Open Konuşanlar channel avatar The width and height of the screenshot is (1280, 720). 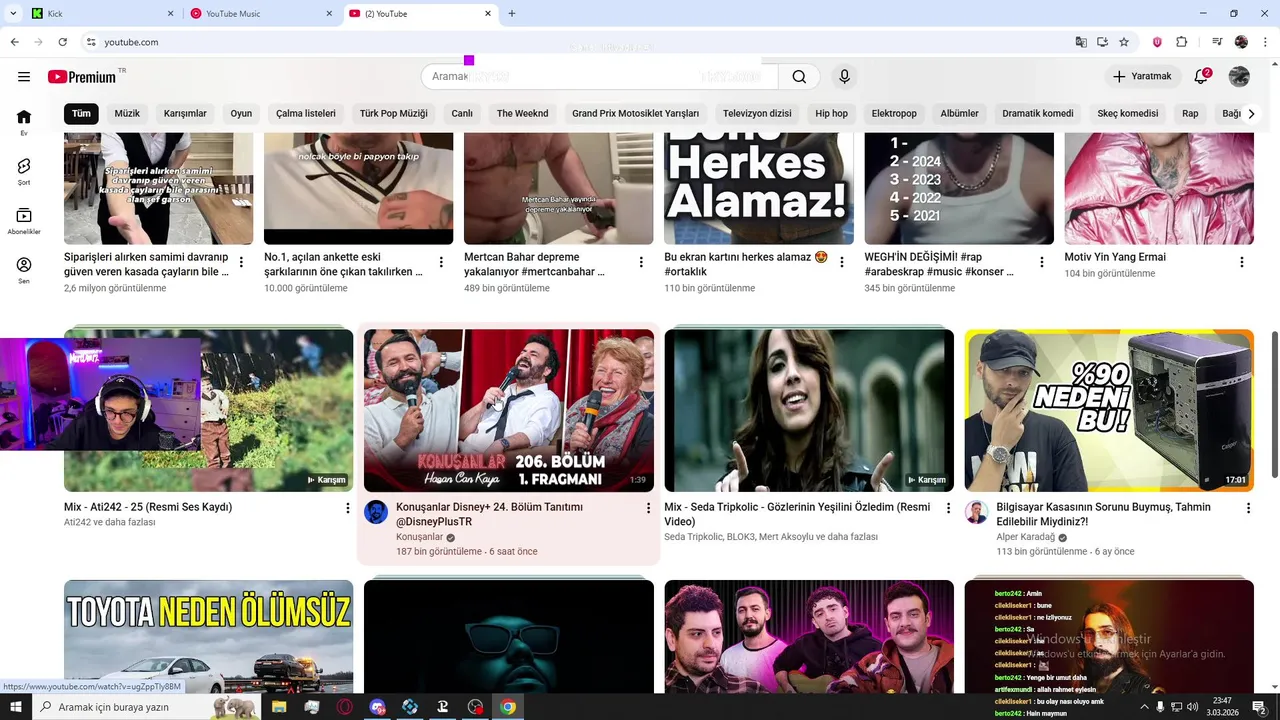tap(376, 512)
